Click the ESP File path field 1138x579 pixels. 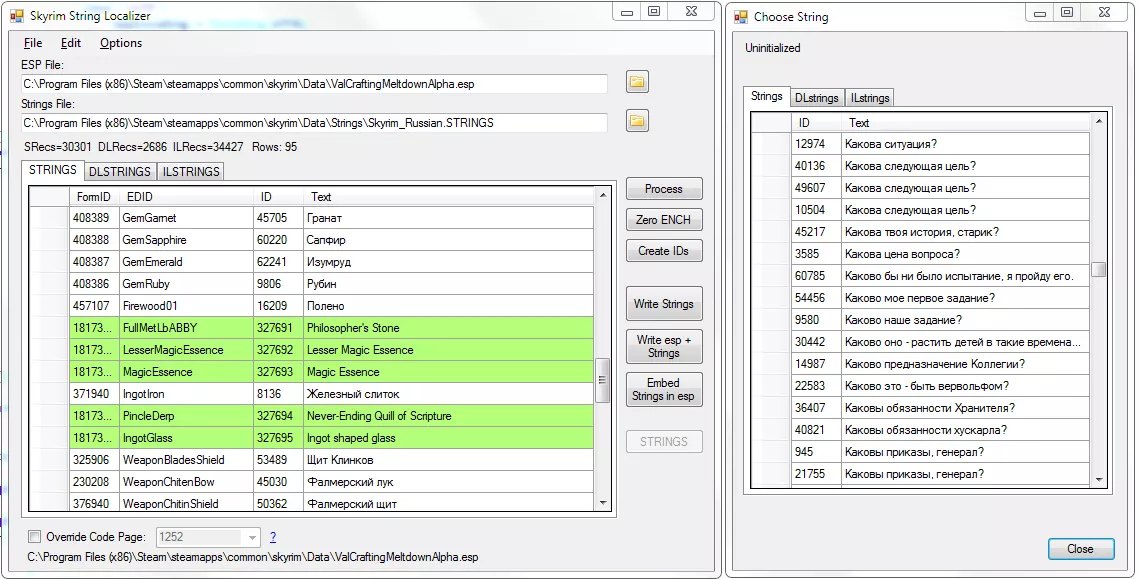point(314,84)
